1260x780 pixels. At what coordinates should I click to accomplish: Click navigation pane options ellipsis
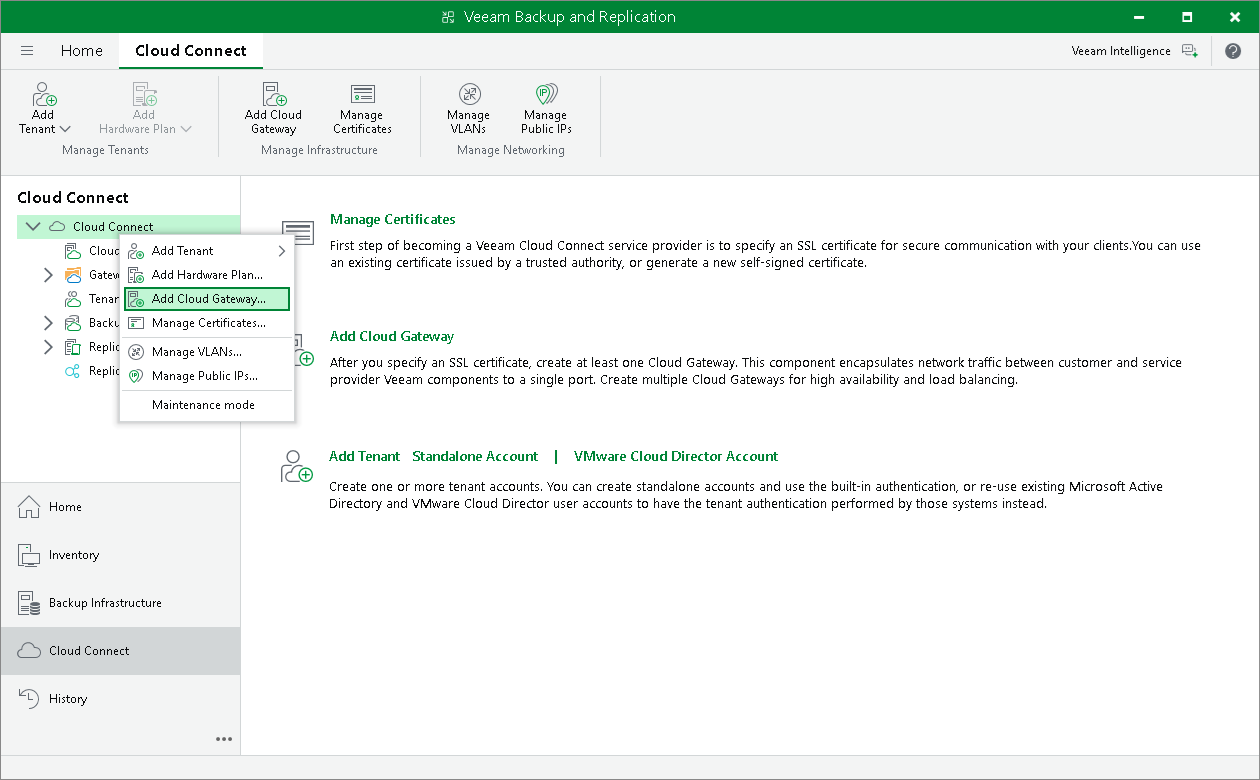224,739
